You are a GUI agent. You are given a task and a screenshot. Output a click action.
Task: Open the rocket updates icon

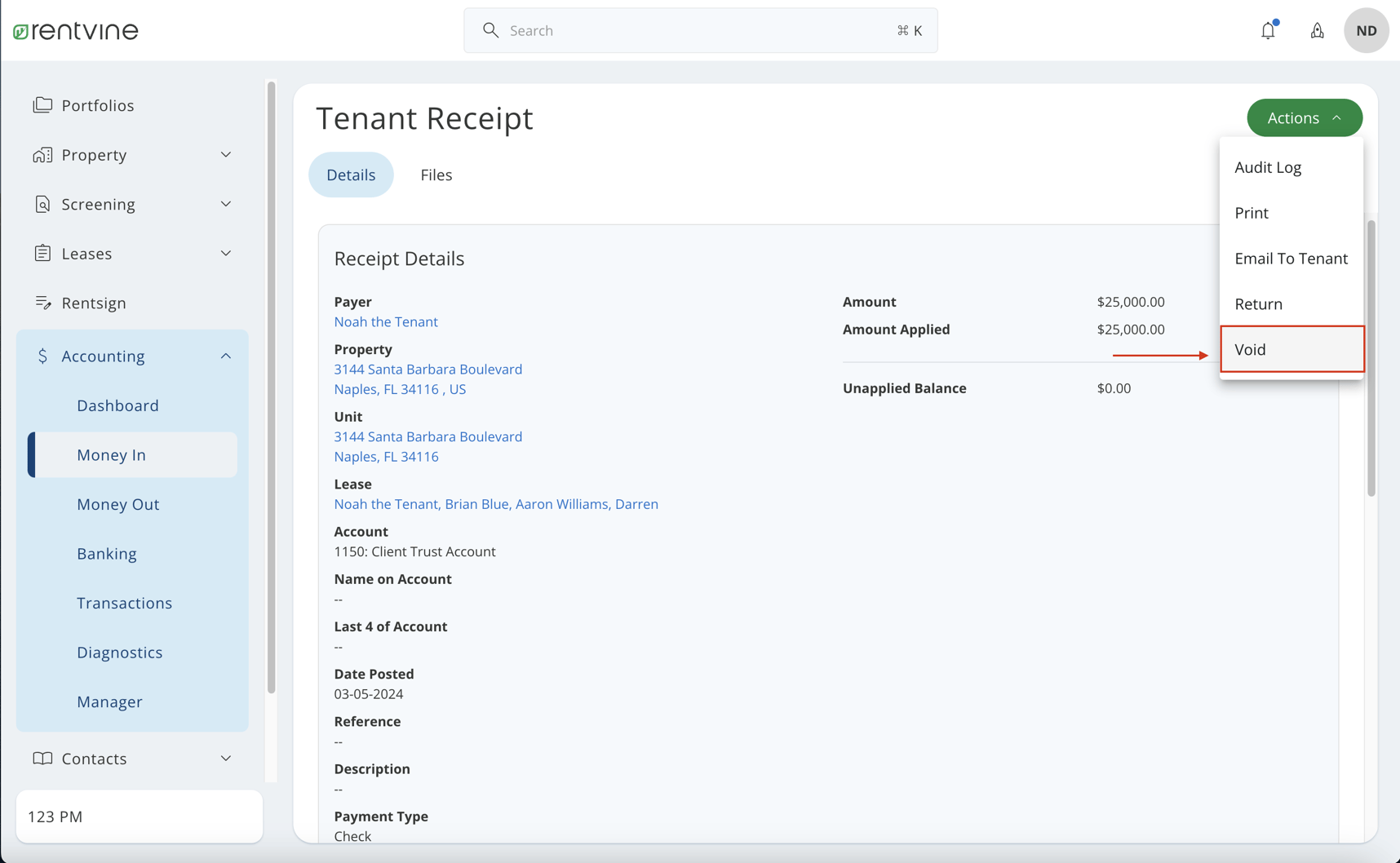pos(1317,31)
